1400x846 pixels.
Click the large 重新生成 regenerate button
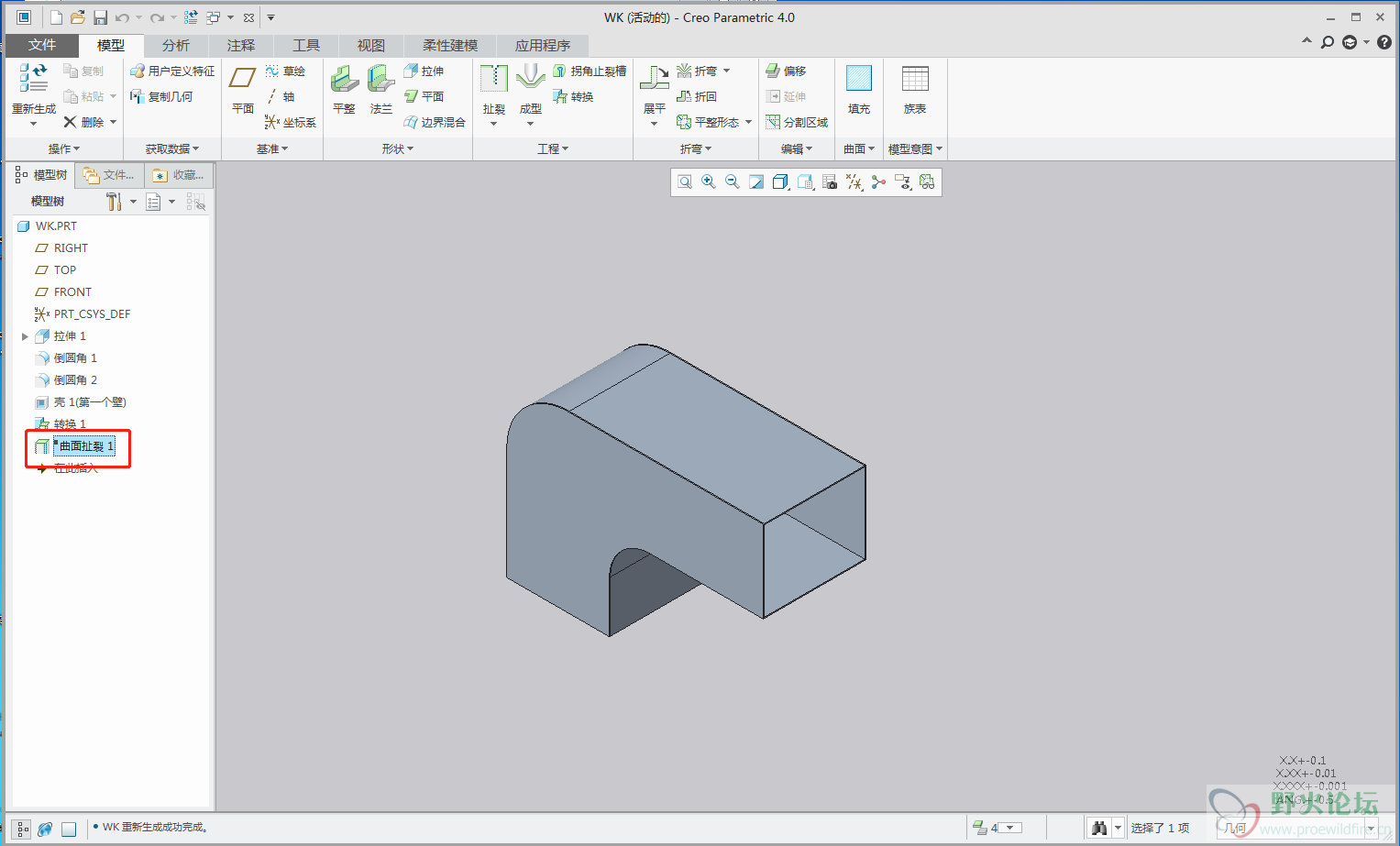click(34, 89)
